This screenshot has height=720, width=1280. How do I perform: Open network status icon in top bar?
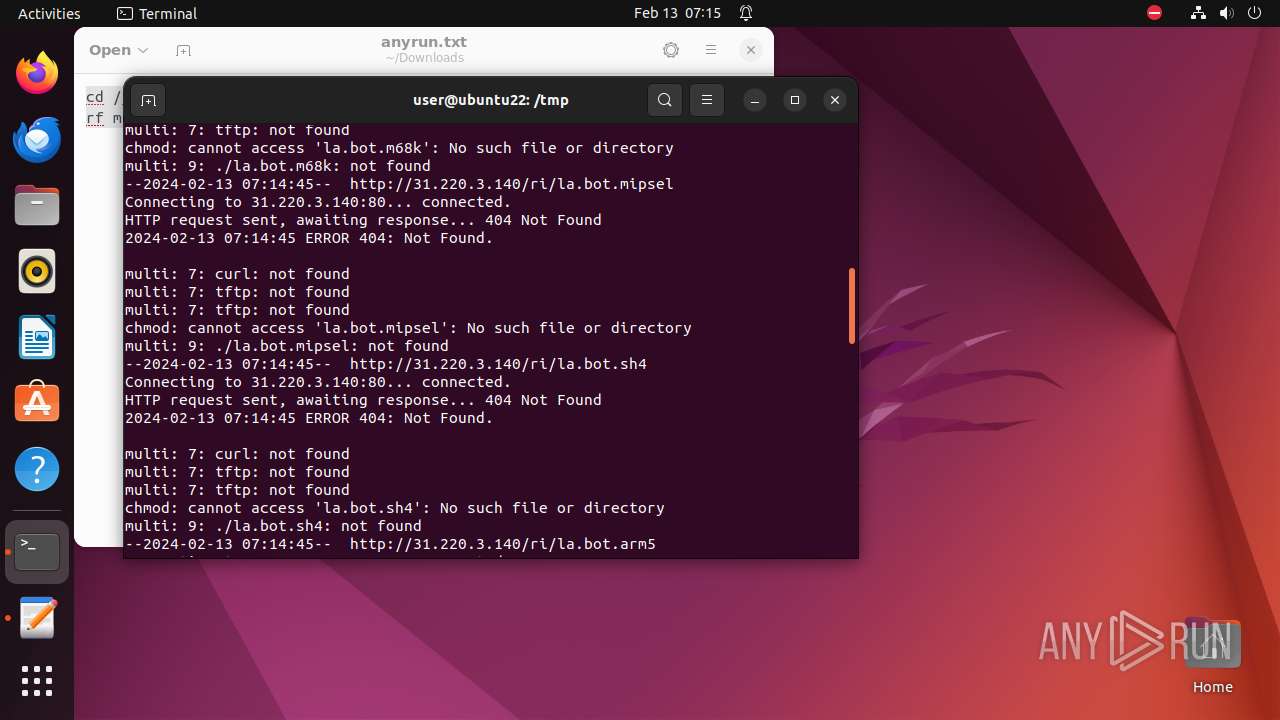1199,13
